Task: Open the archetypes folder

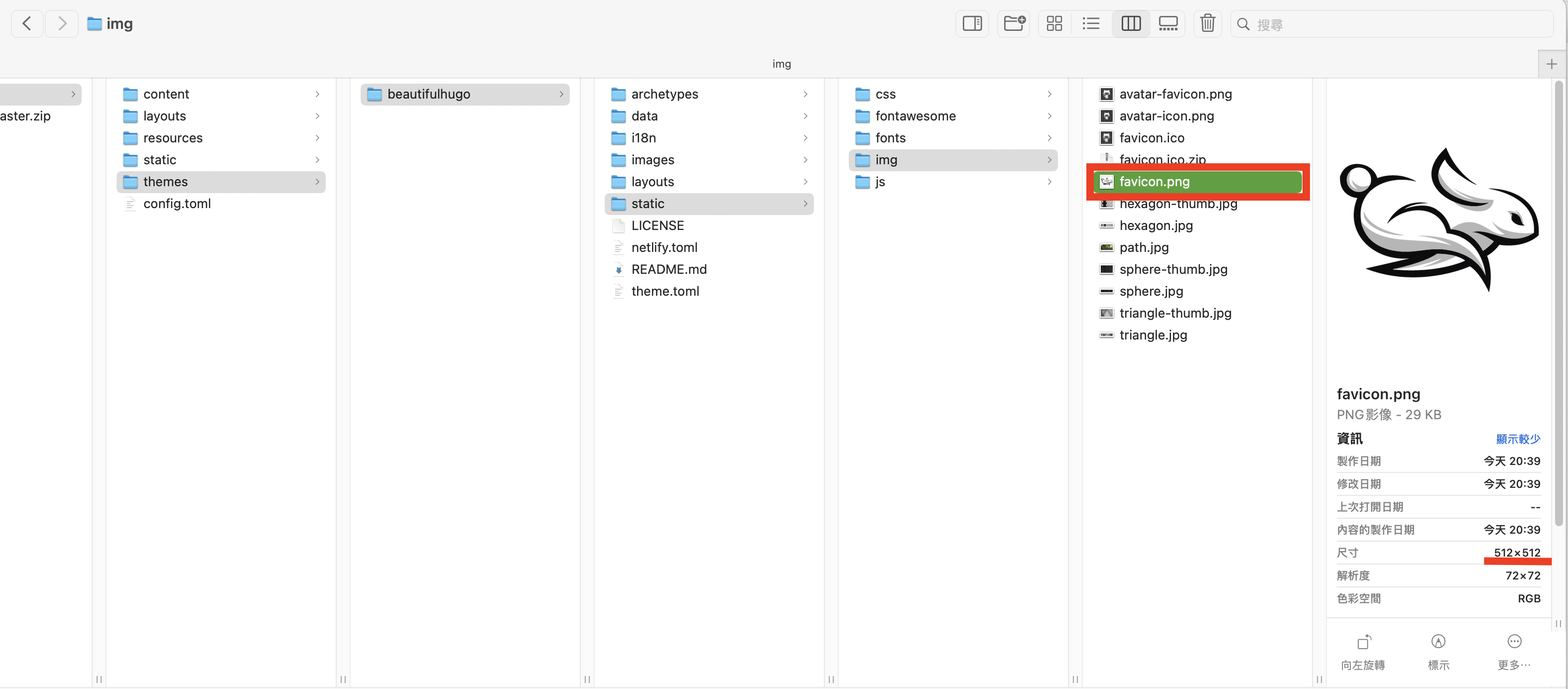Action: [x=709, y=94]
